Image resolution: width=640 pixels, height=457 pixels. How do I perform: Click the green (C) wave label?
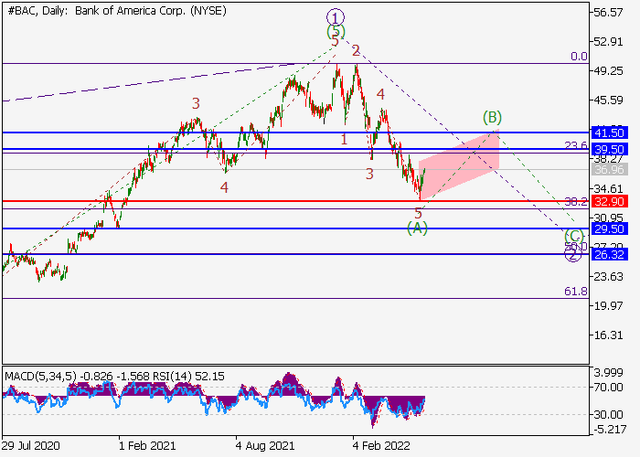tap(574, 236)
